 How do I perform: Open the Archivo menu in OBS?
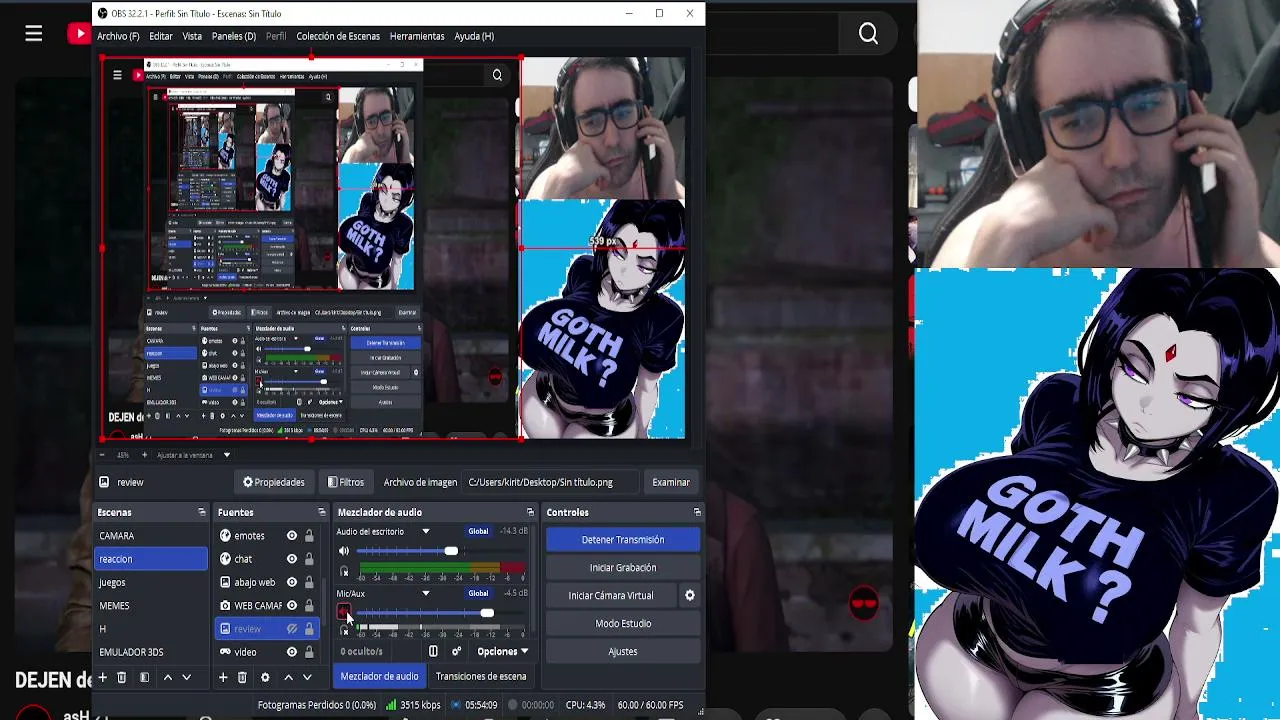[118, 36]
